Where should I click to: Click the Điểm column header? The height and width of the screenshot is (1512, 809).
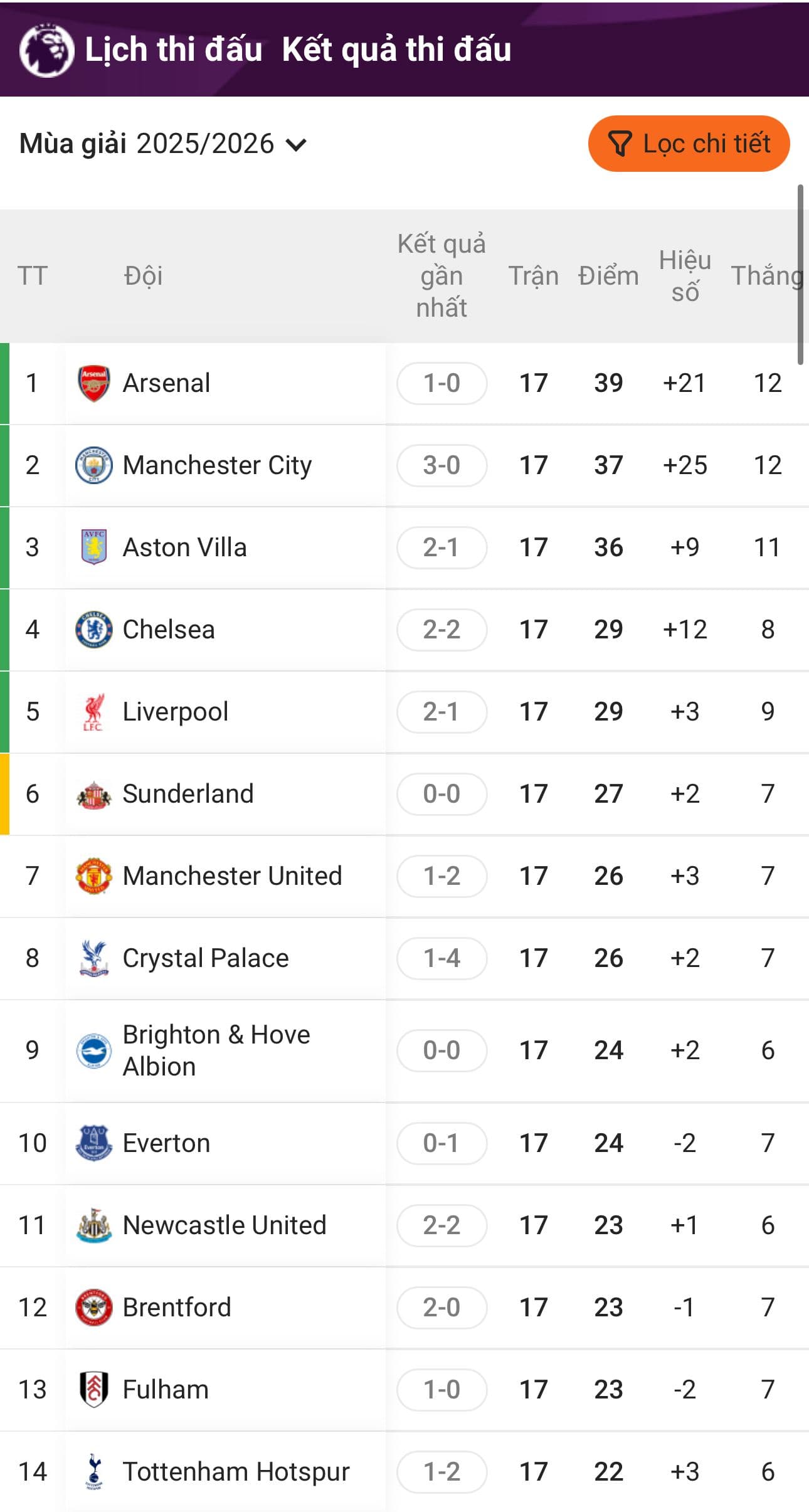(x=608, y=276)
